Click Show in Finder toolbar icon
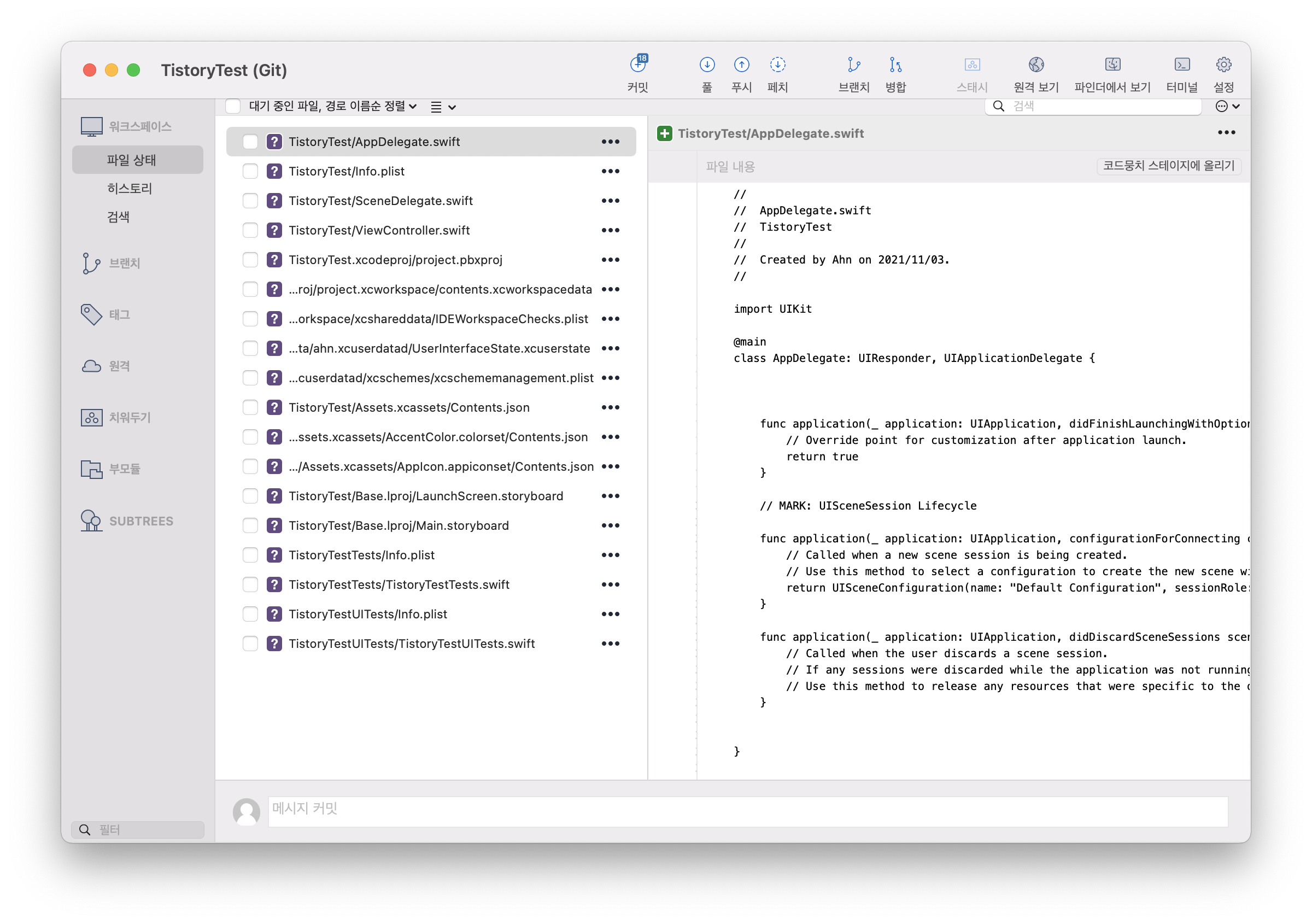Screen dimensions: 1312x924 pyautogui.click(x=1112, y=65)
